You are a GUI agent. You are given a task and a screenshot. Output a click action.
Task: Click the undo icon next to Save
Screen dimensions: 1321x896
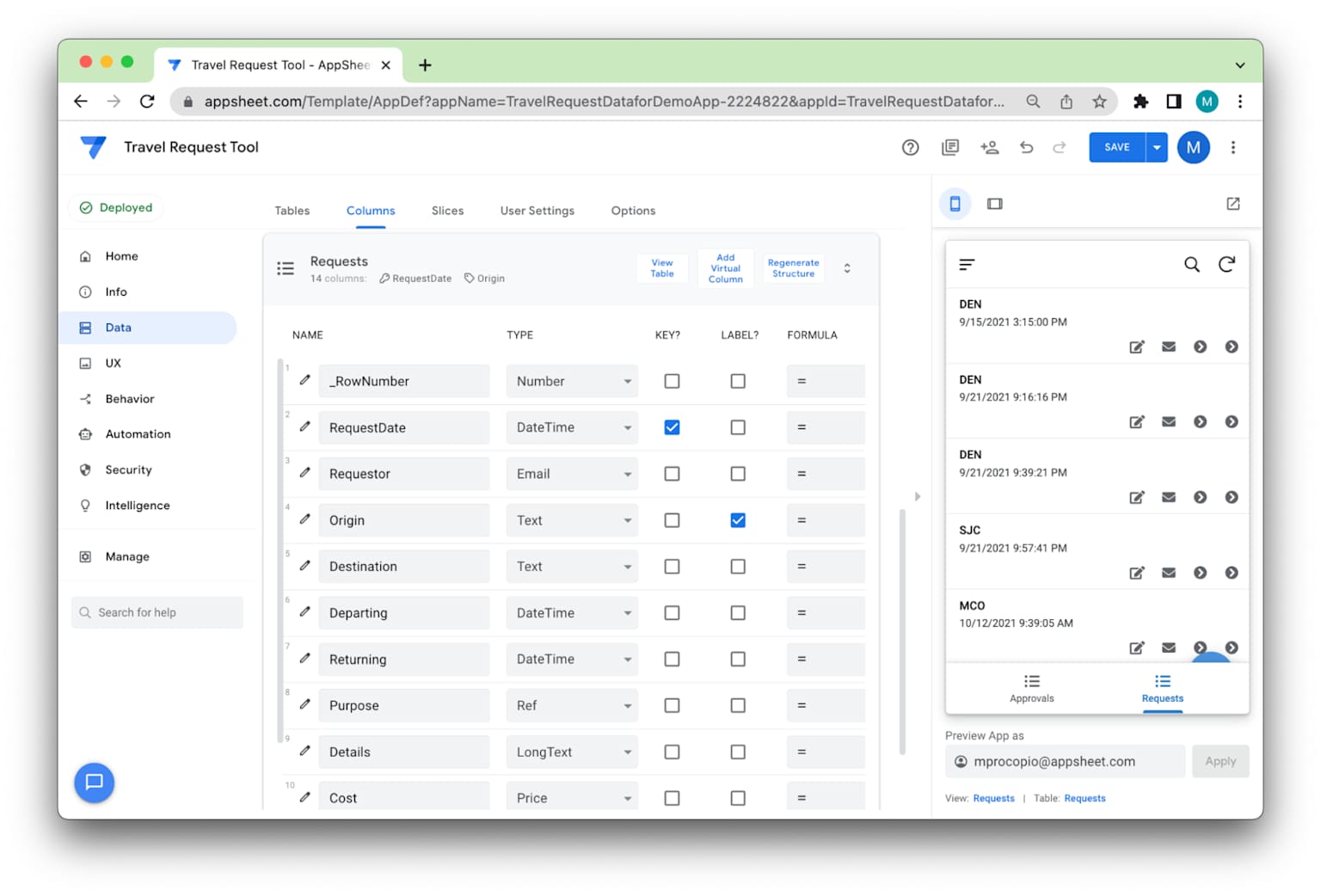tap(1026, 147)
